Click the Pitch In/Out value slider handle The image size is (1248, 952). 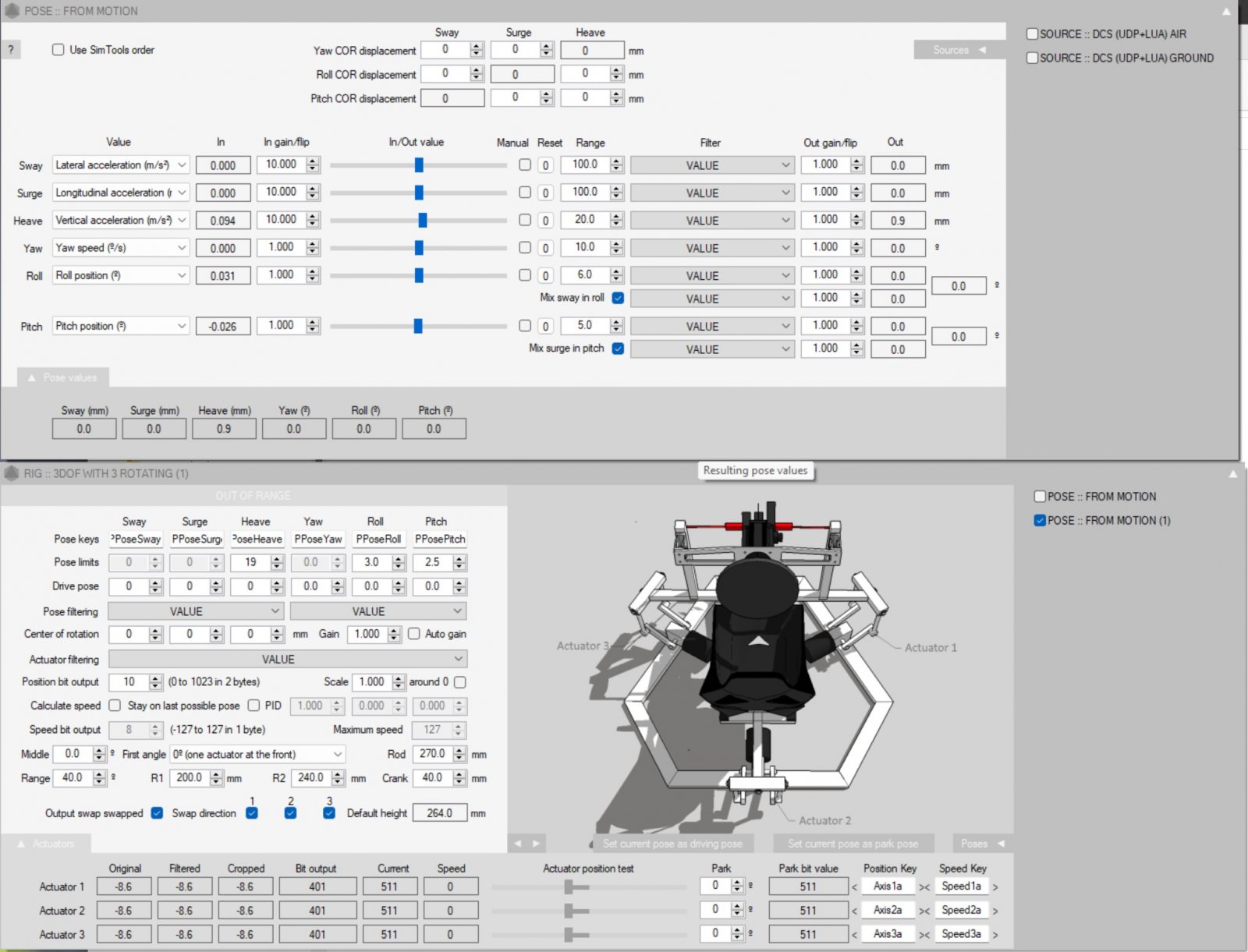(418, 326)
